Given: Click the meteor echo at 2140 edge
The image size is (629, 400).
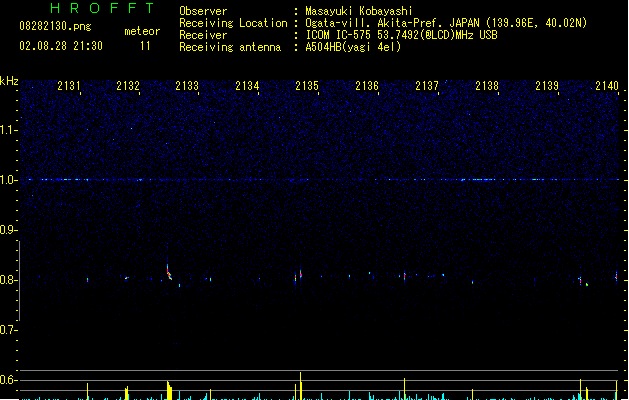Looking at the screenshot, I should tap(616, 276).
